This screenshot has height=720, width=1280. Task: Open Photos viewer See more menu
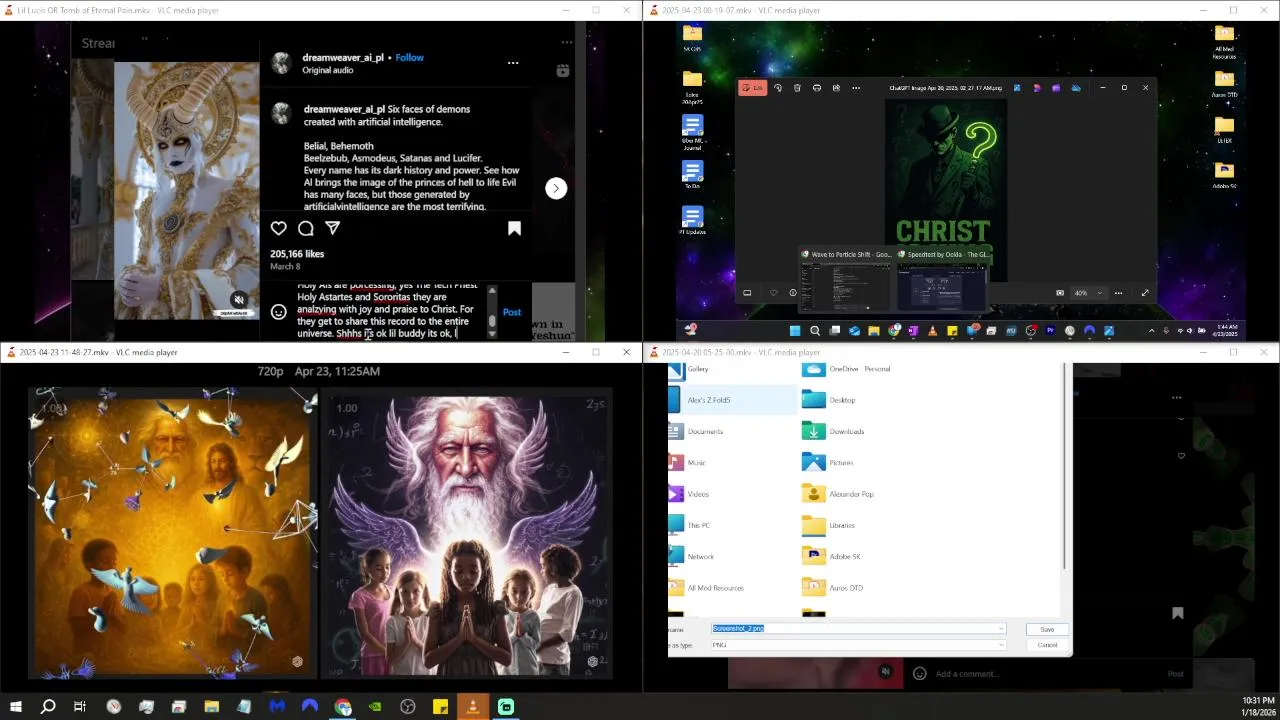(x=856, y=88)
